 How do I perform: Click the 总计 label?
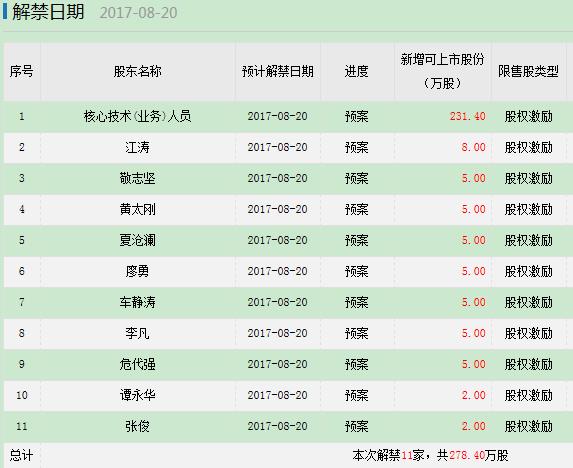pos(21,456)
